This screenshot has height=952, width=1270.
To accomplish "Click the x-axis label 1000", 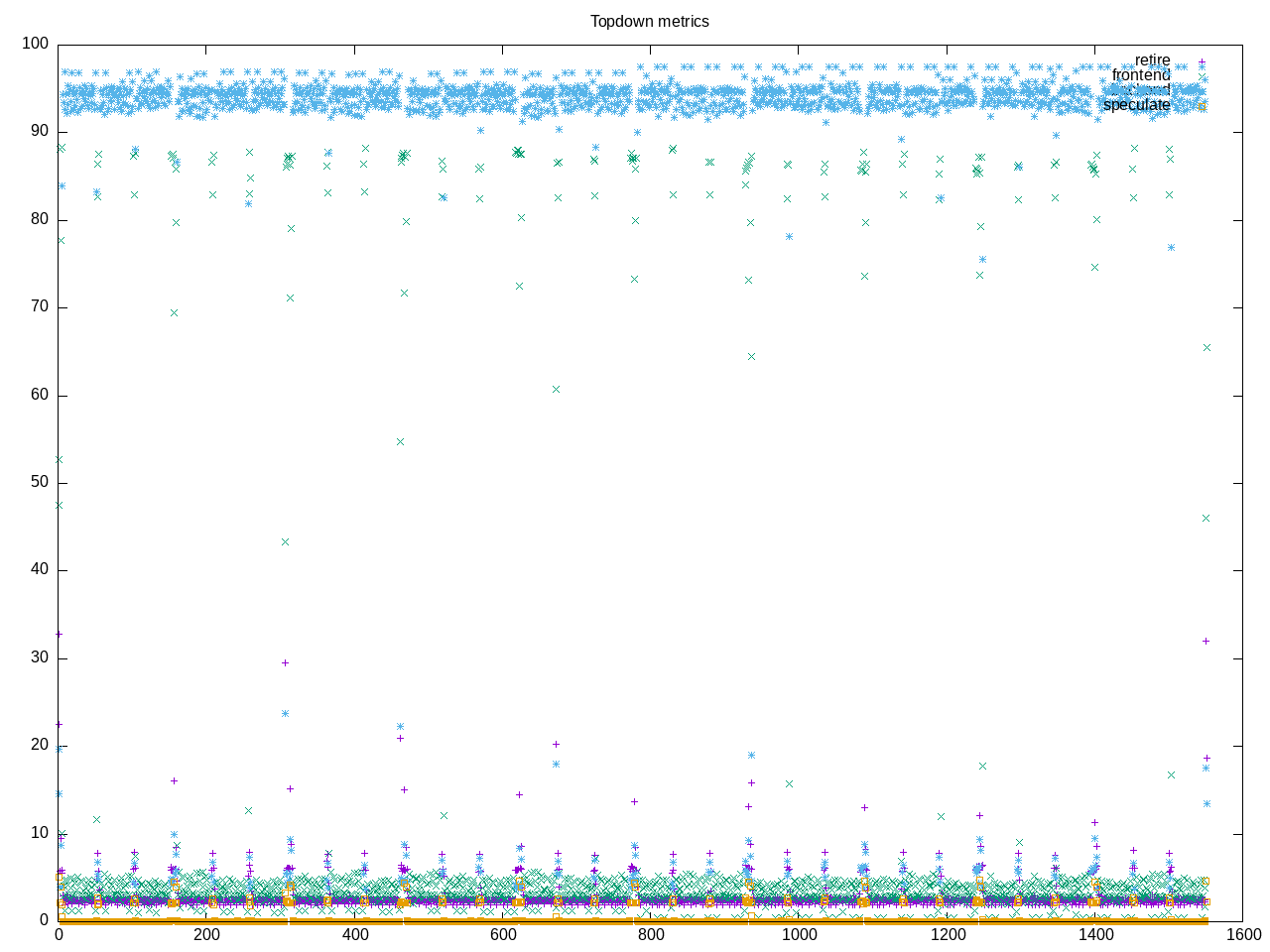I will click(x=799, y=935).
